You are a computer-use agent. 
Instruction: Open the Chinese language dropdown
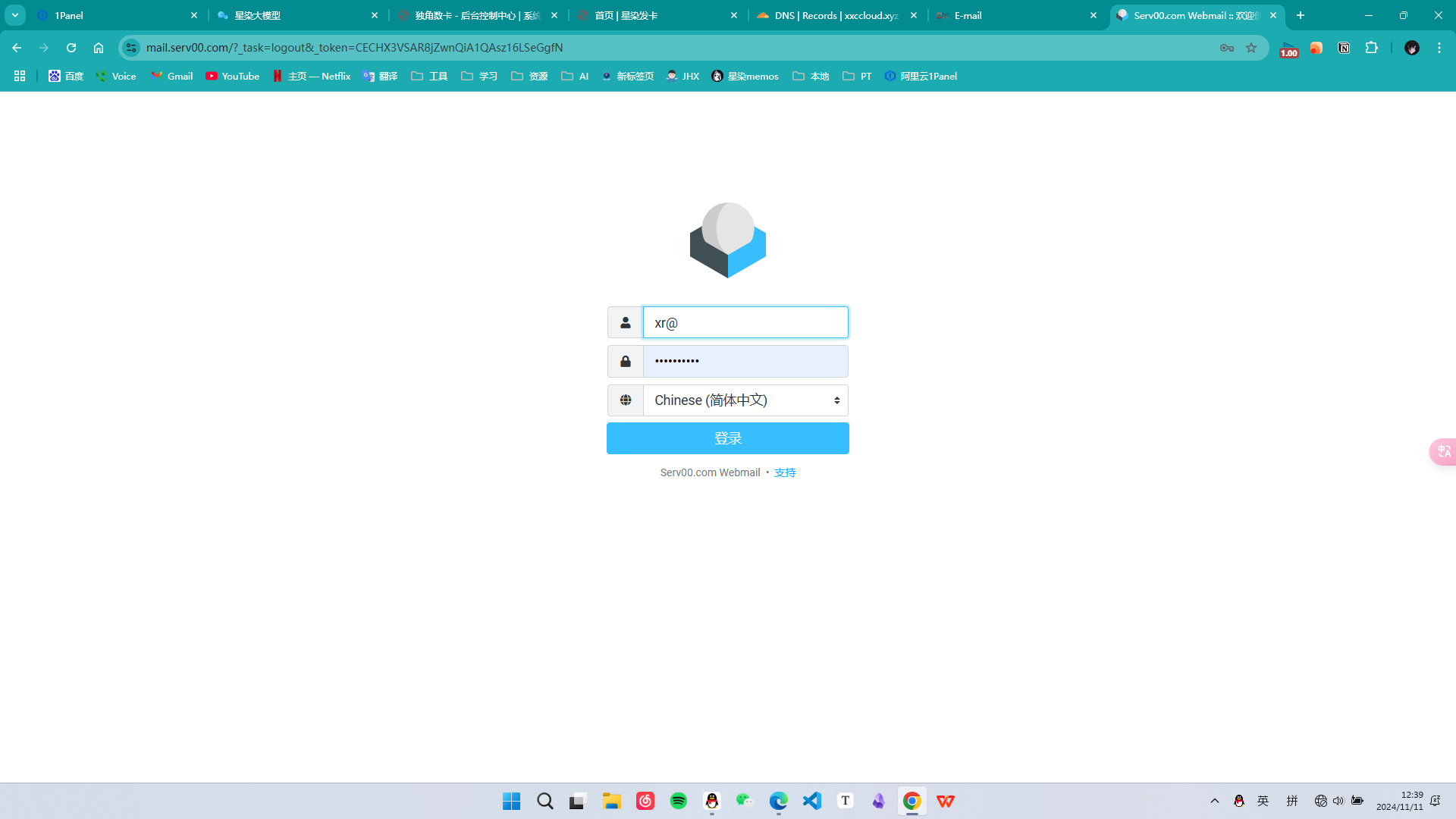click(745, 400)
